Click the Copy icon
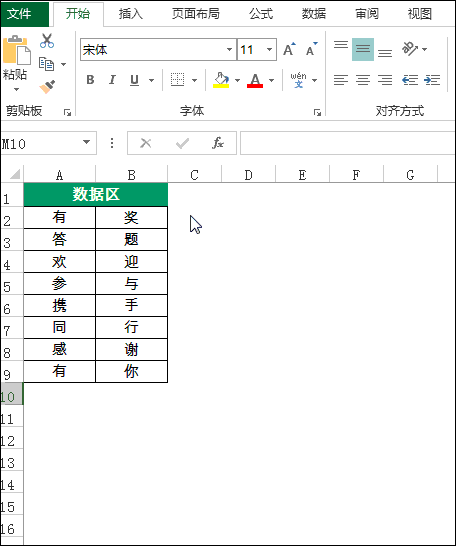This screenshot has height=546, width=456. click(x=46, y=64)
